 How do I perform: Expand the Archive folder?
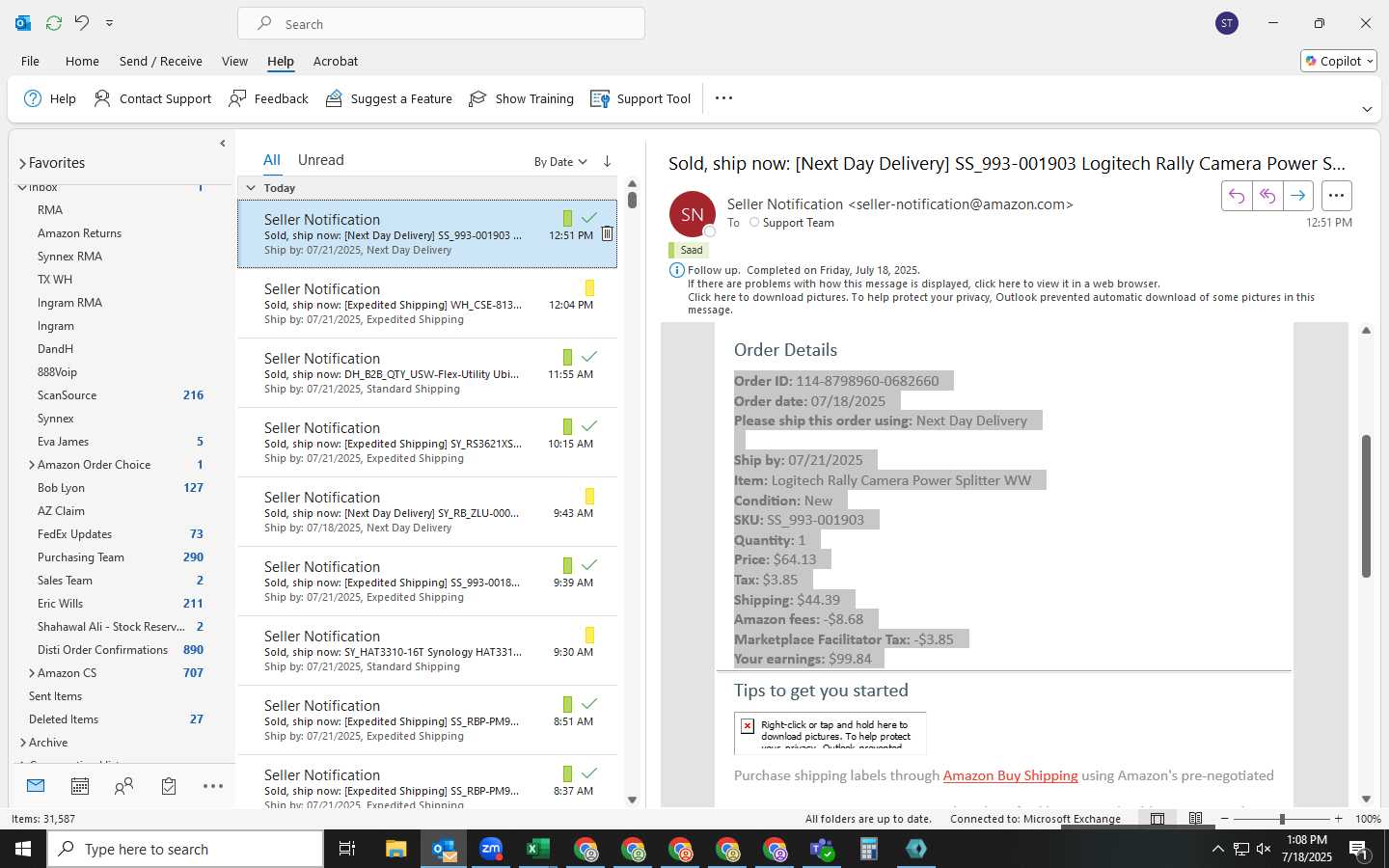pyautogui.click(x=22, y=743)
